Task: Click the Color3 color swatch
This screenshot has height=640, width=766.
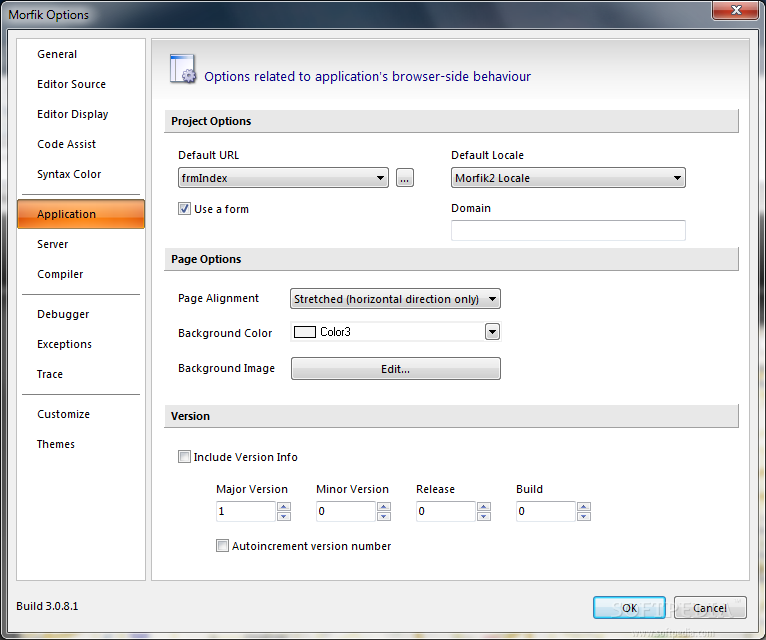Action: point(305,332)
